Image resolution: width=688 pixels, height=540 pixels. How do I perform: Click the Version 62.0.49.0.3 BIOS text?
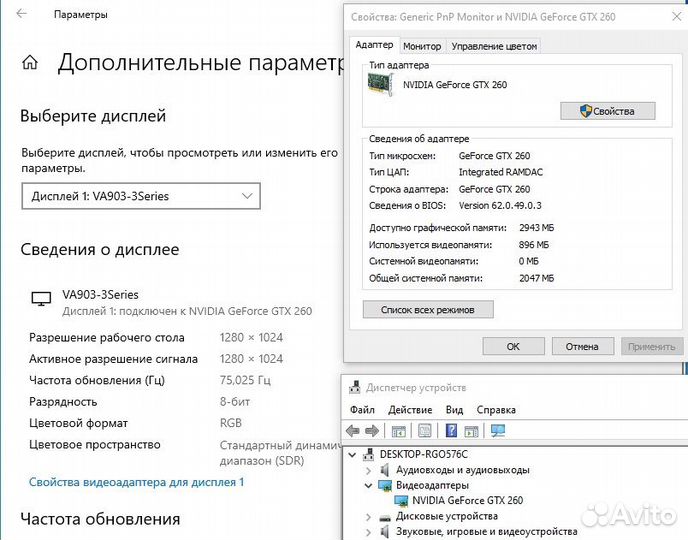click(500, 205)
